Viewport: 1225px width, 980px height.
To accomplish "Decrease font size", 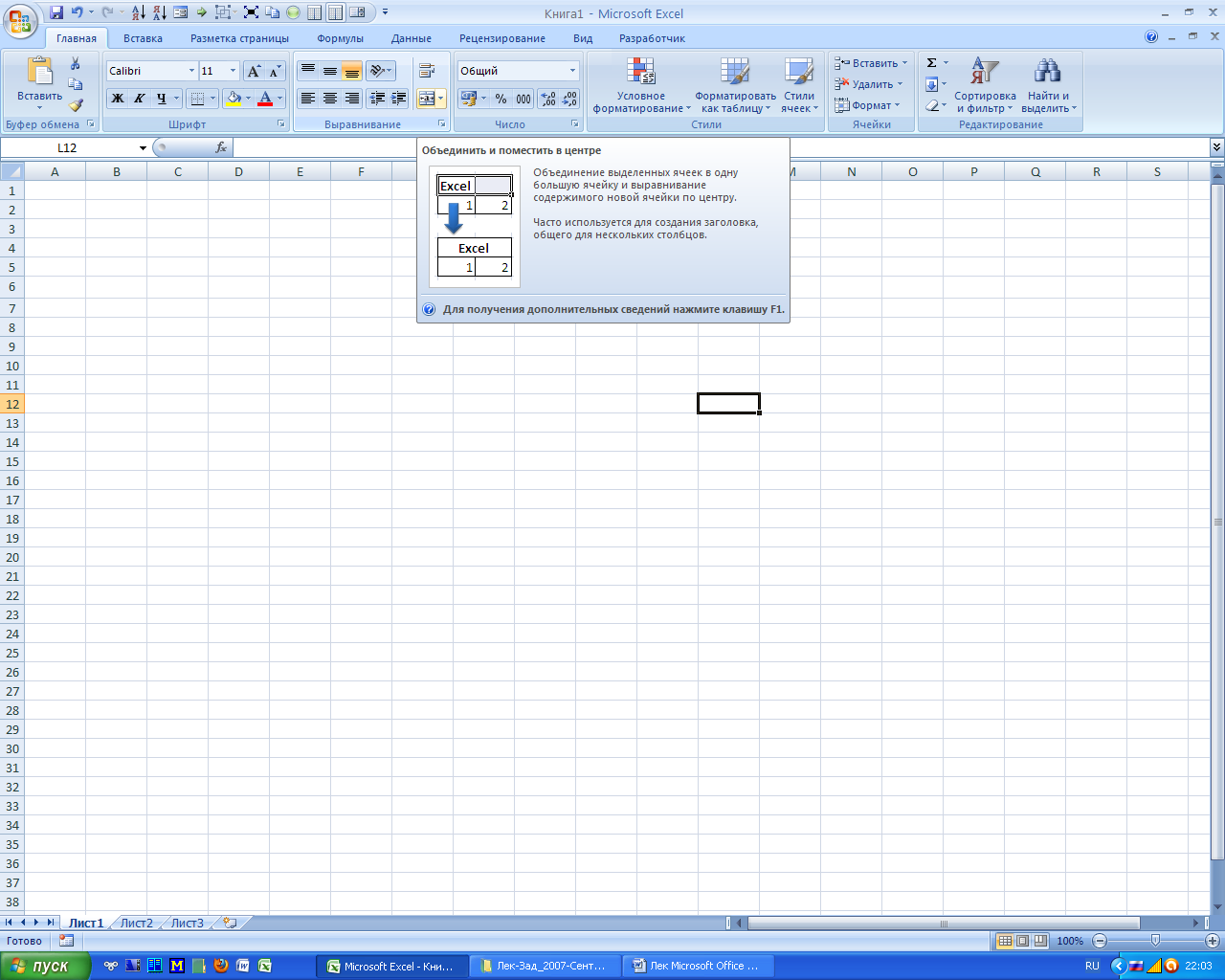I will click(275, 71).
